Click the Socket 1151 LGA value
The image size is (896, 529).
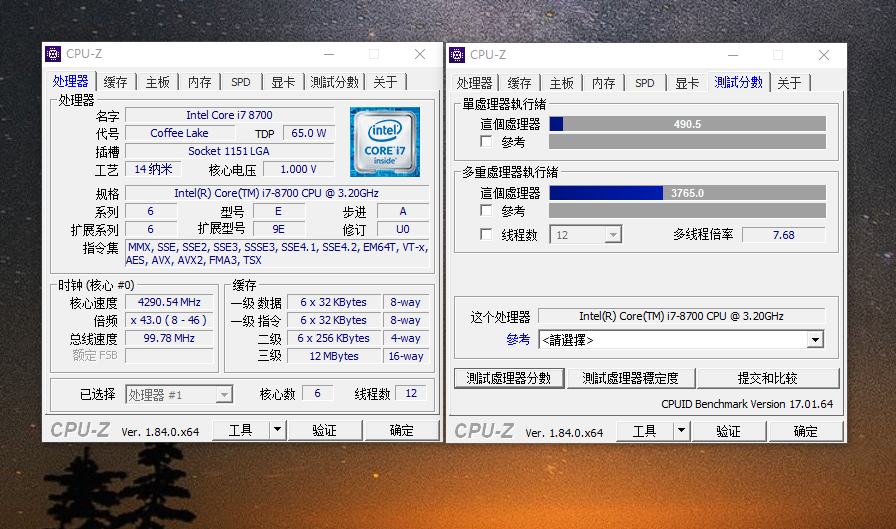tap(230, 151)
